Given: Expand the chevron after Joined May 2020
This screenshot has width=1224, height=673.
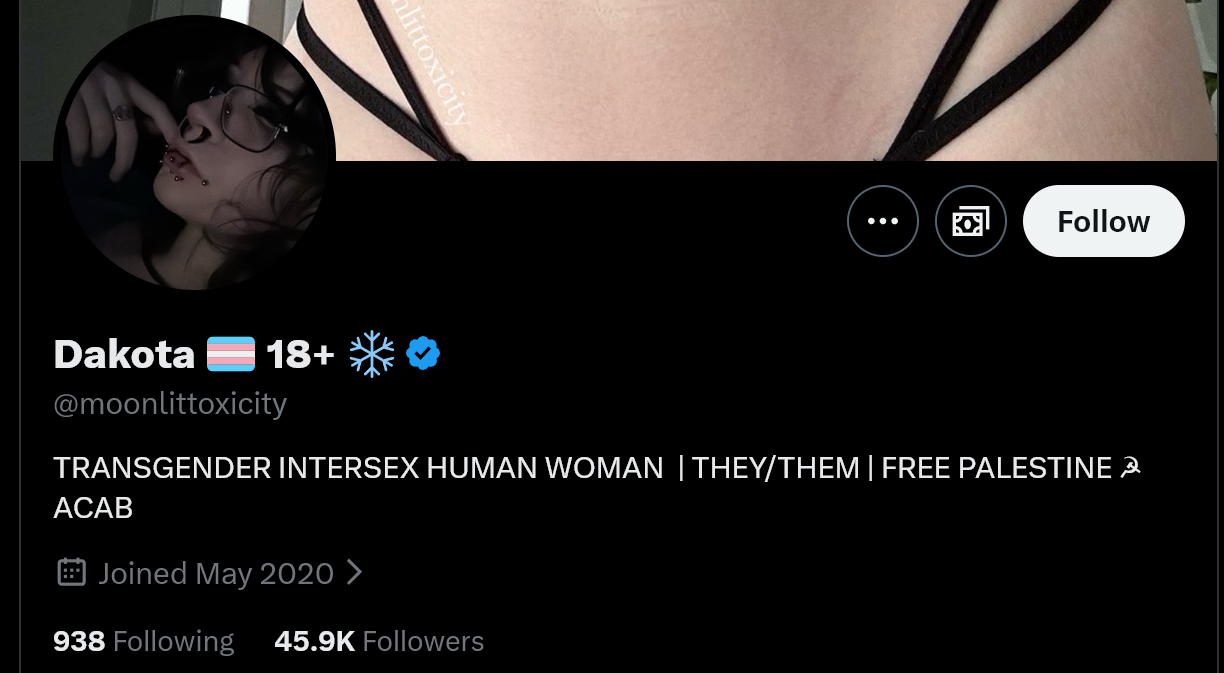Looking at the screenshot, I should coord(354,572).
